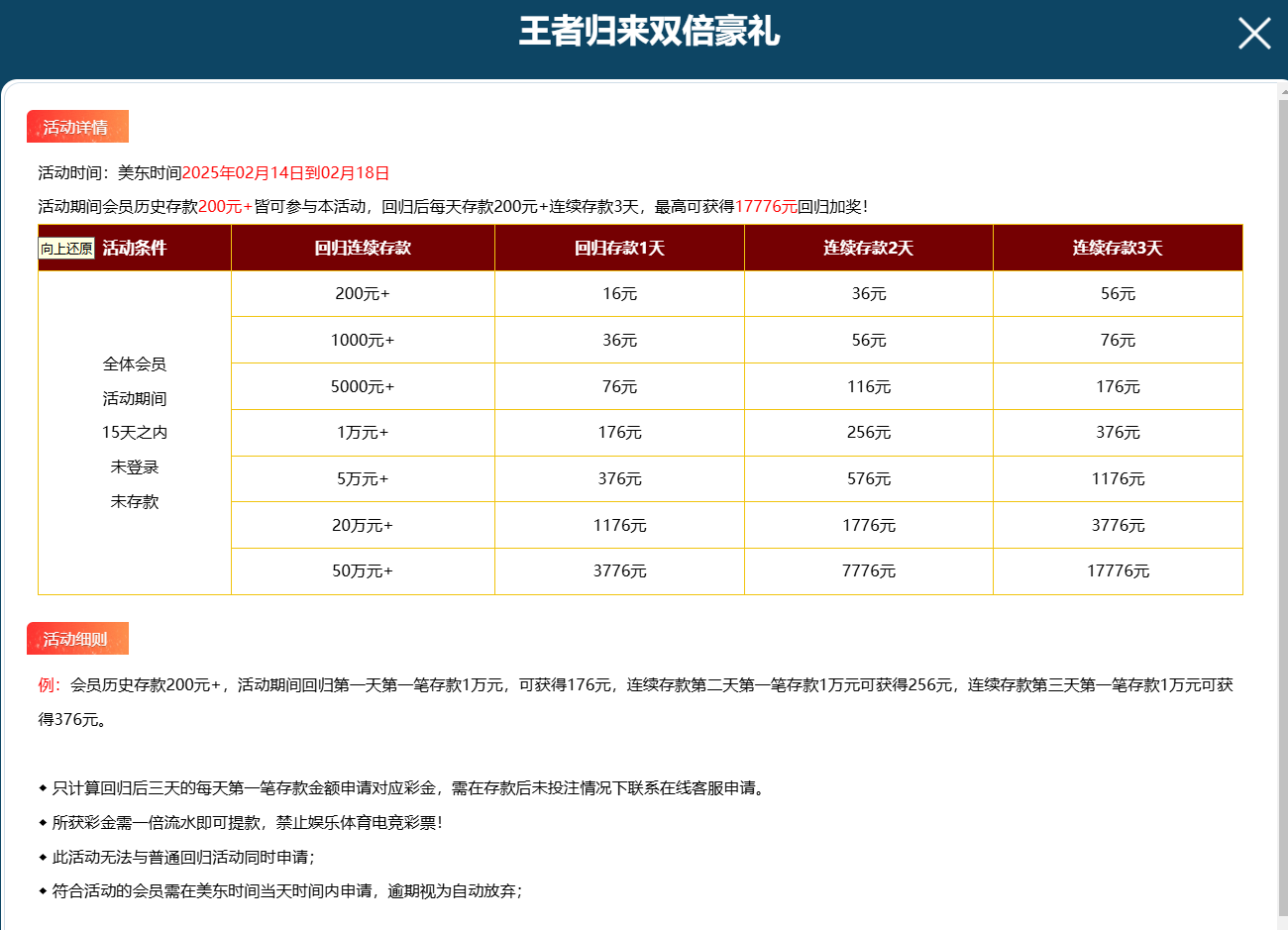Viewport: 1288px width, 930px height.
Task: Click the rule line starting 此活动无法与普通回归活动
Action: coord(177,858)
